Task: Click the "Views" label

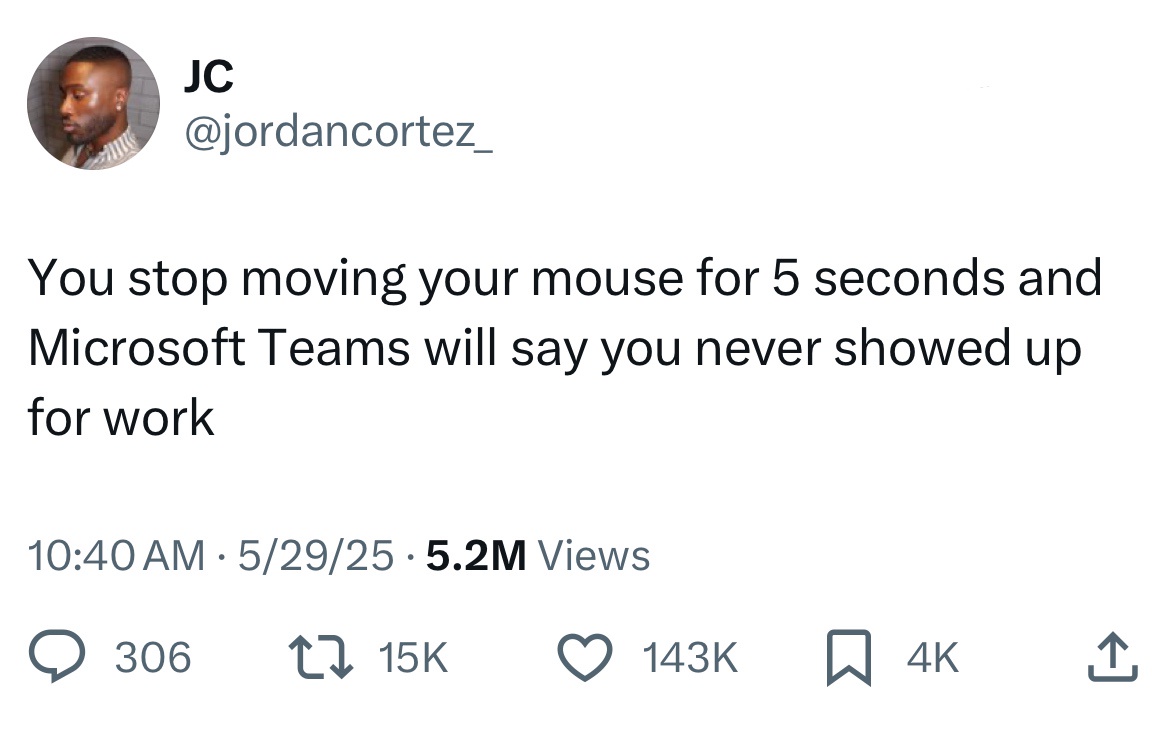Action: point(594,555)
